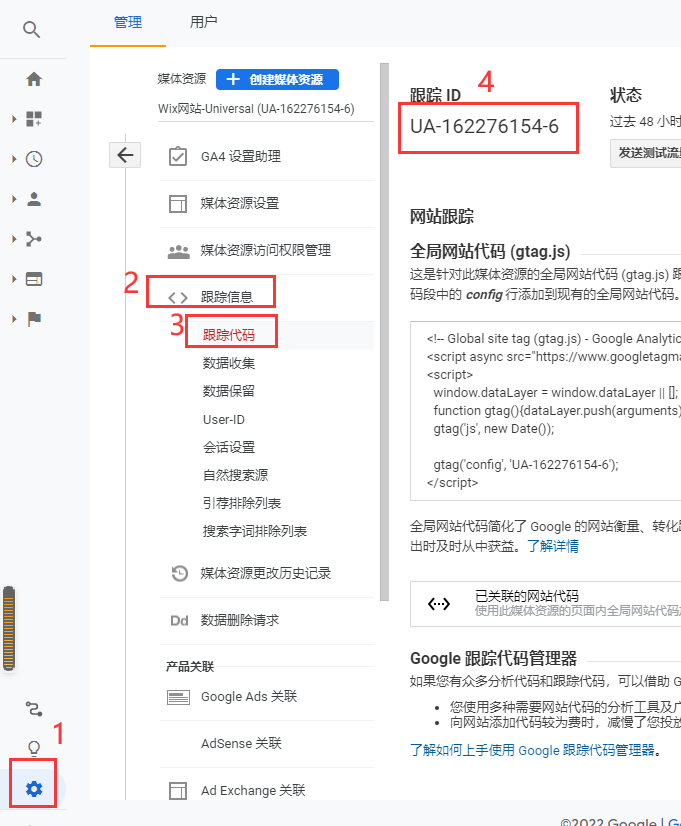This screenshot has width=681, height=826.
Task: Expand the Customization section arrow
Action: [14, 119]
